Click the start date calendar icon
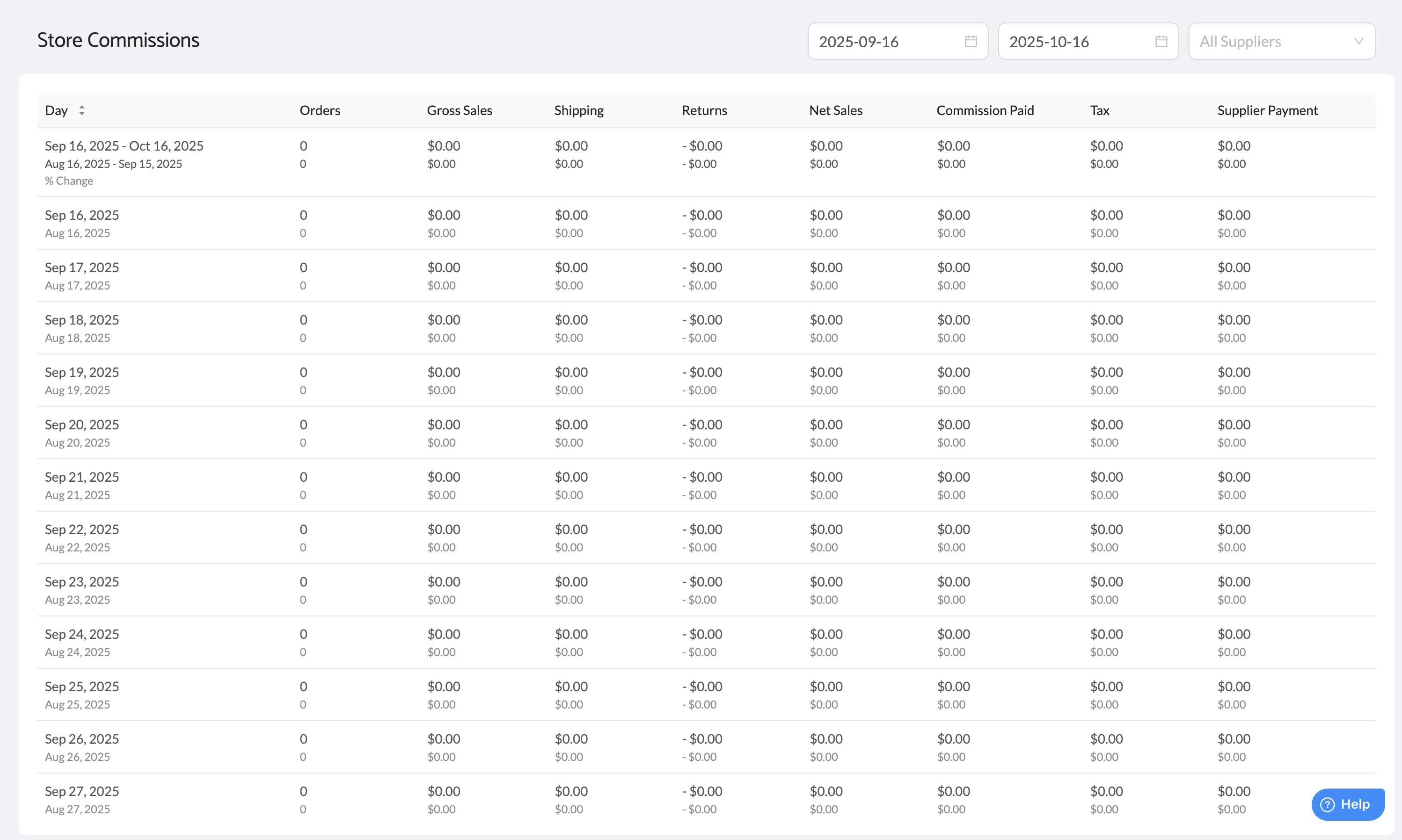Image resolution: width=1402 pixels, height=840 pixels. pos(971,41)
